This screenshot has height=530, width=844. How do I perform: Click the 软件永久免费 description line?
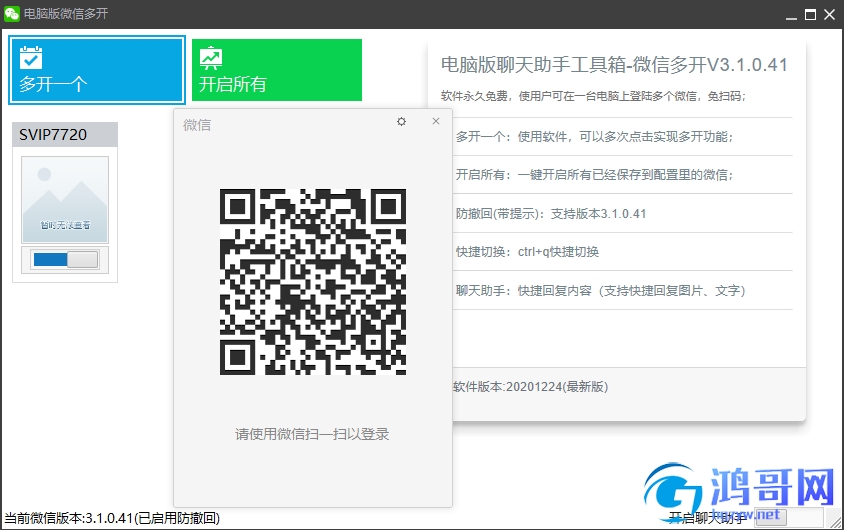click(x=593, y=96)
